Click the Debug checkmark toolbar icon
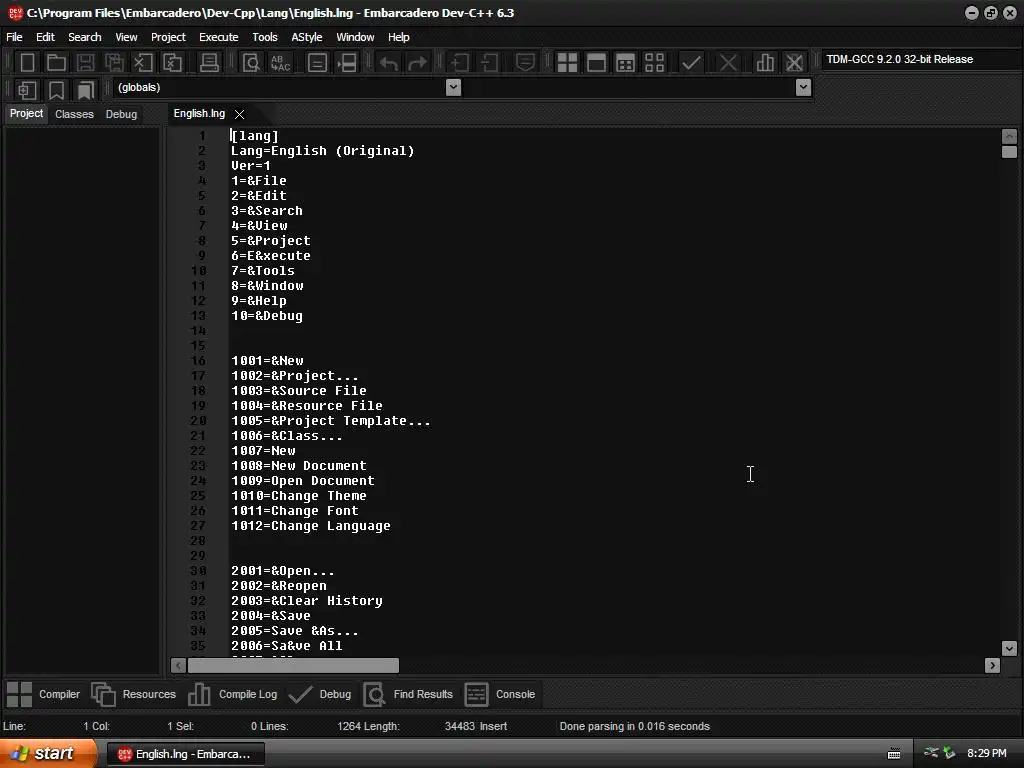1024x768 pixels. (691, 63)
